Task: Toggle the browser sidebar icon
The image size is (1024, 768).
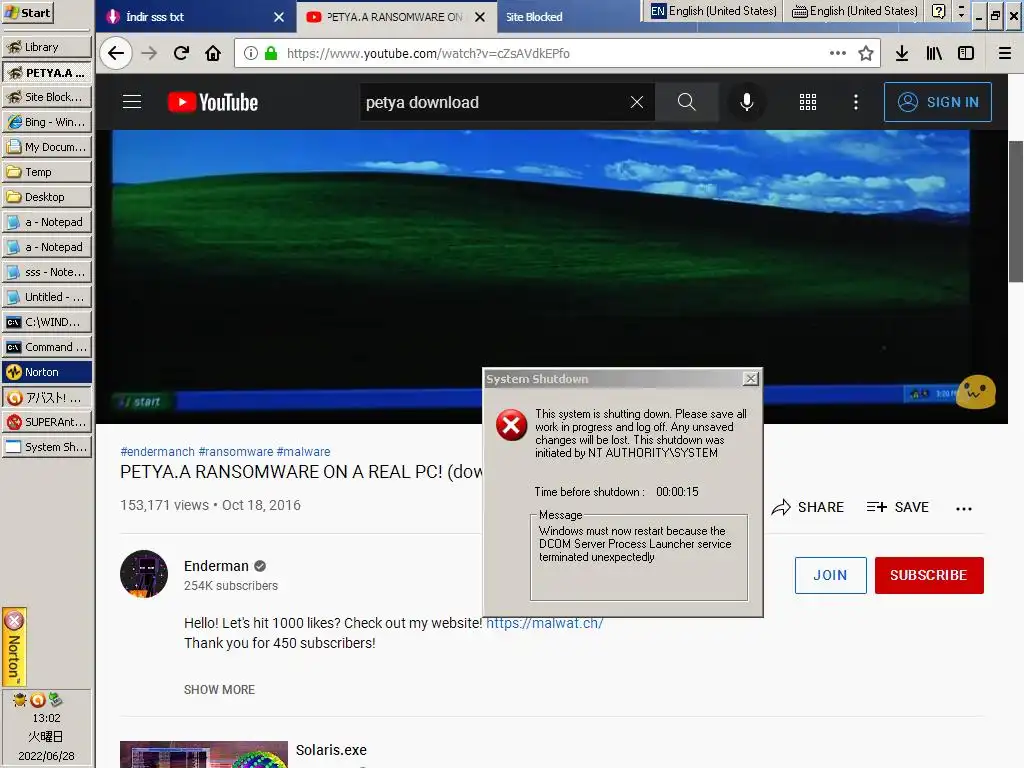Action: pyautogui.click(x=966, y=54)
